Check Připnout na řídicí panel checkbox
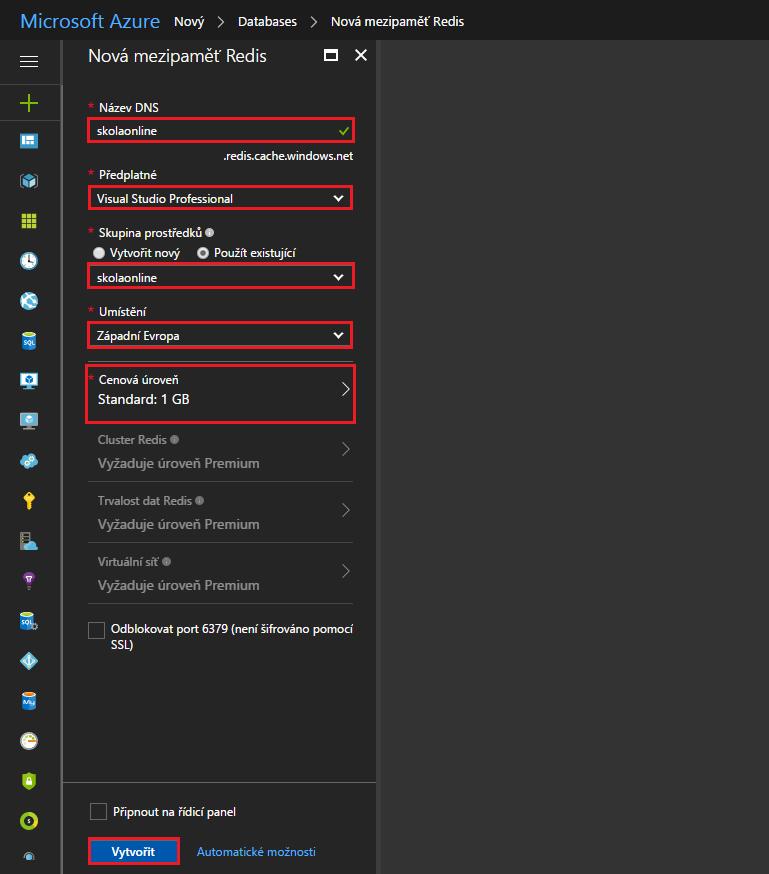769x874 pixels. tap(99, 812)
